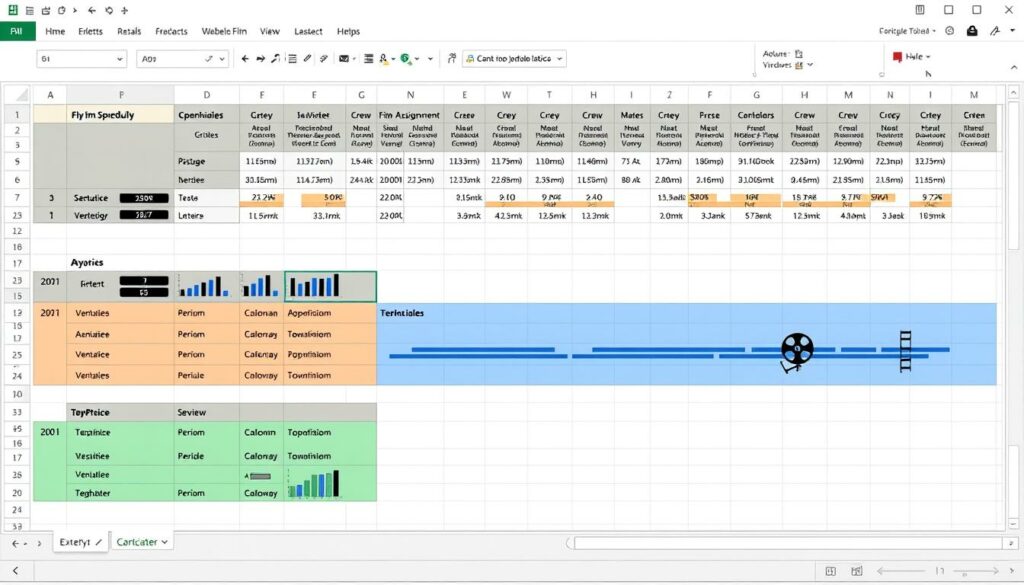Click the selected bar chart sparkline cell

[330, 287]
